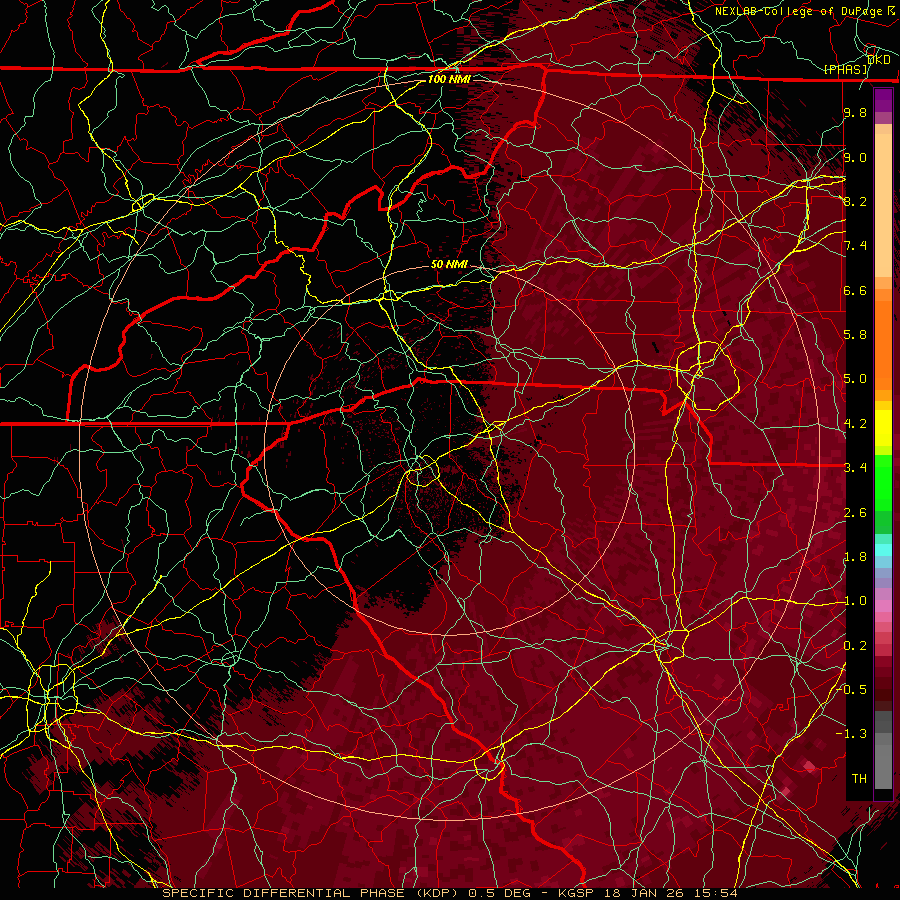Click the 1.0 value on the color scale
The height and width of the screenshot is (900, 900).
pyautogui.click(x=855, y=601)
